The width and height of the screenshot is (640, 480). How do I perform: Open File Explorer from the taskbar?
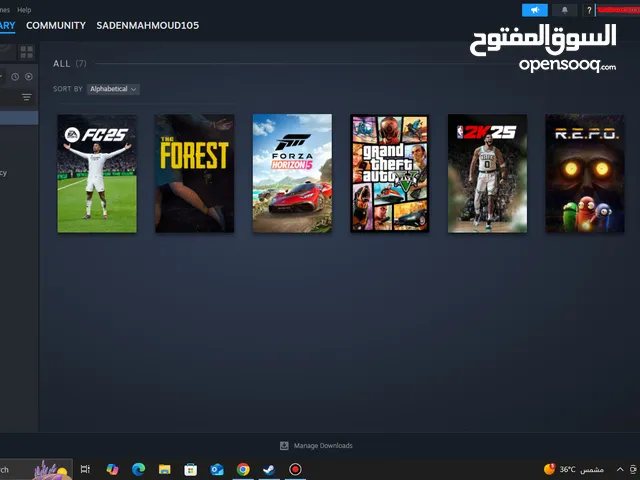[164, 469]
